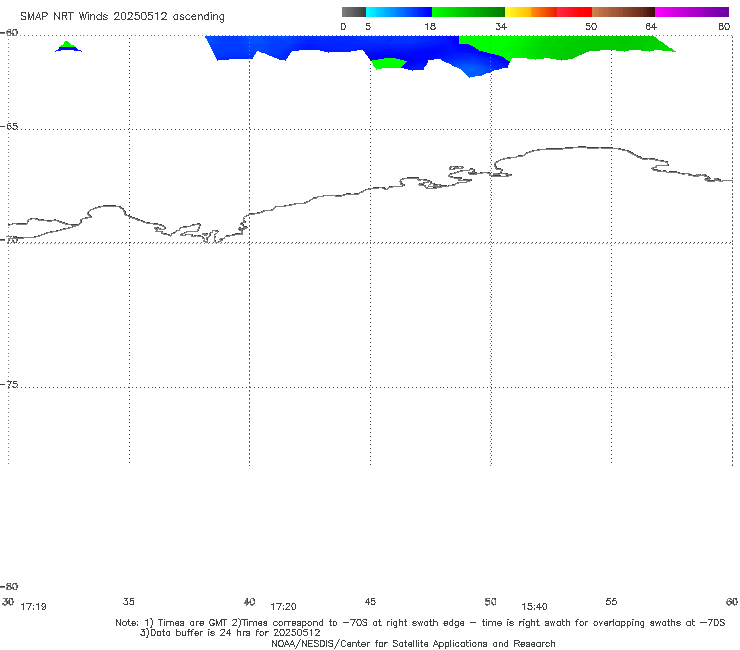Click the color bar label '34'

pyautogui.click(x=501, y=26)
